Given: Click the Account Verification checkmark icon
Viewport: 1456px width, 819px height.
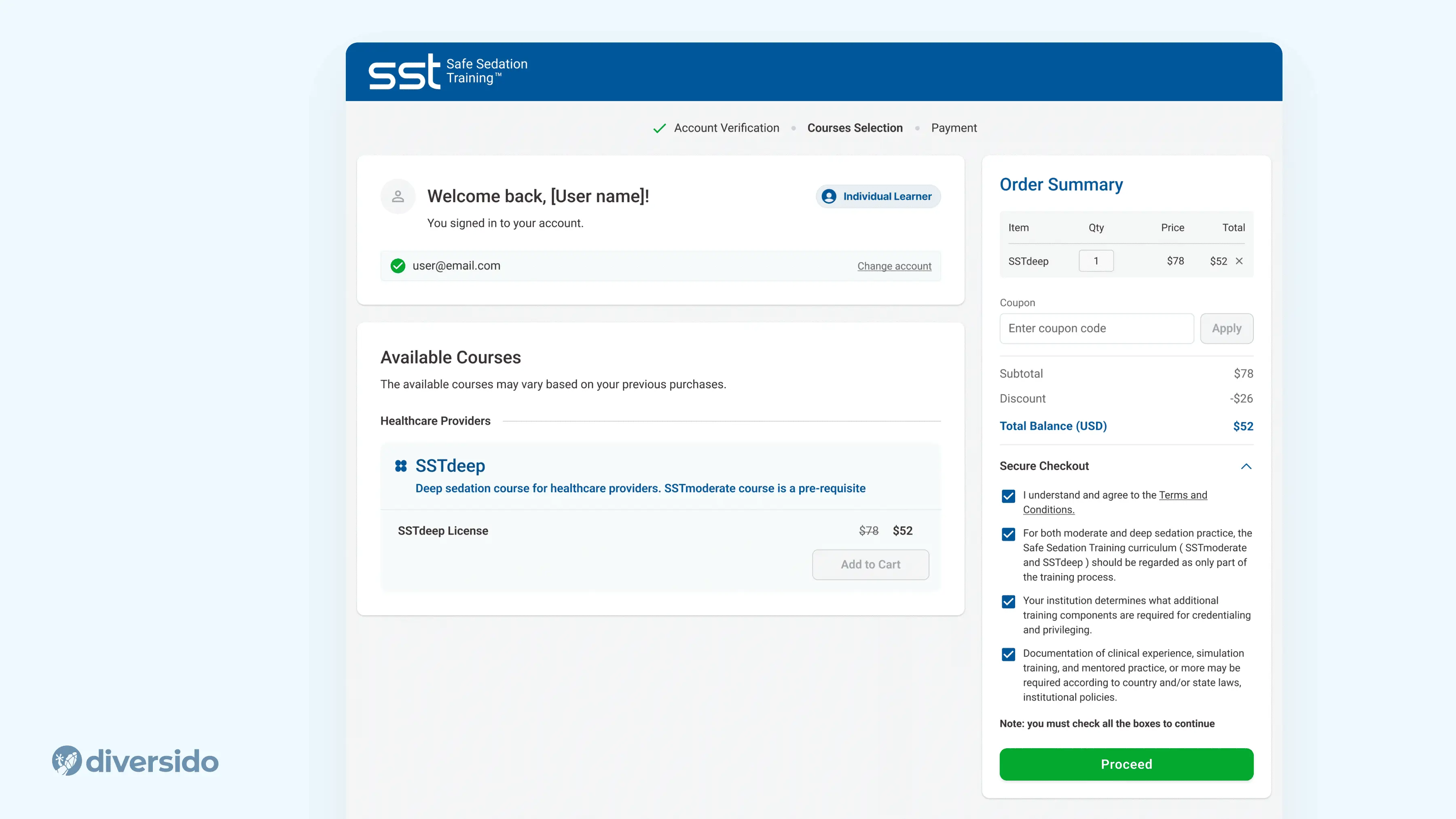Looking at the screenshot, I should 659,128.
